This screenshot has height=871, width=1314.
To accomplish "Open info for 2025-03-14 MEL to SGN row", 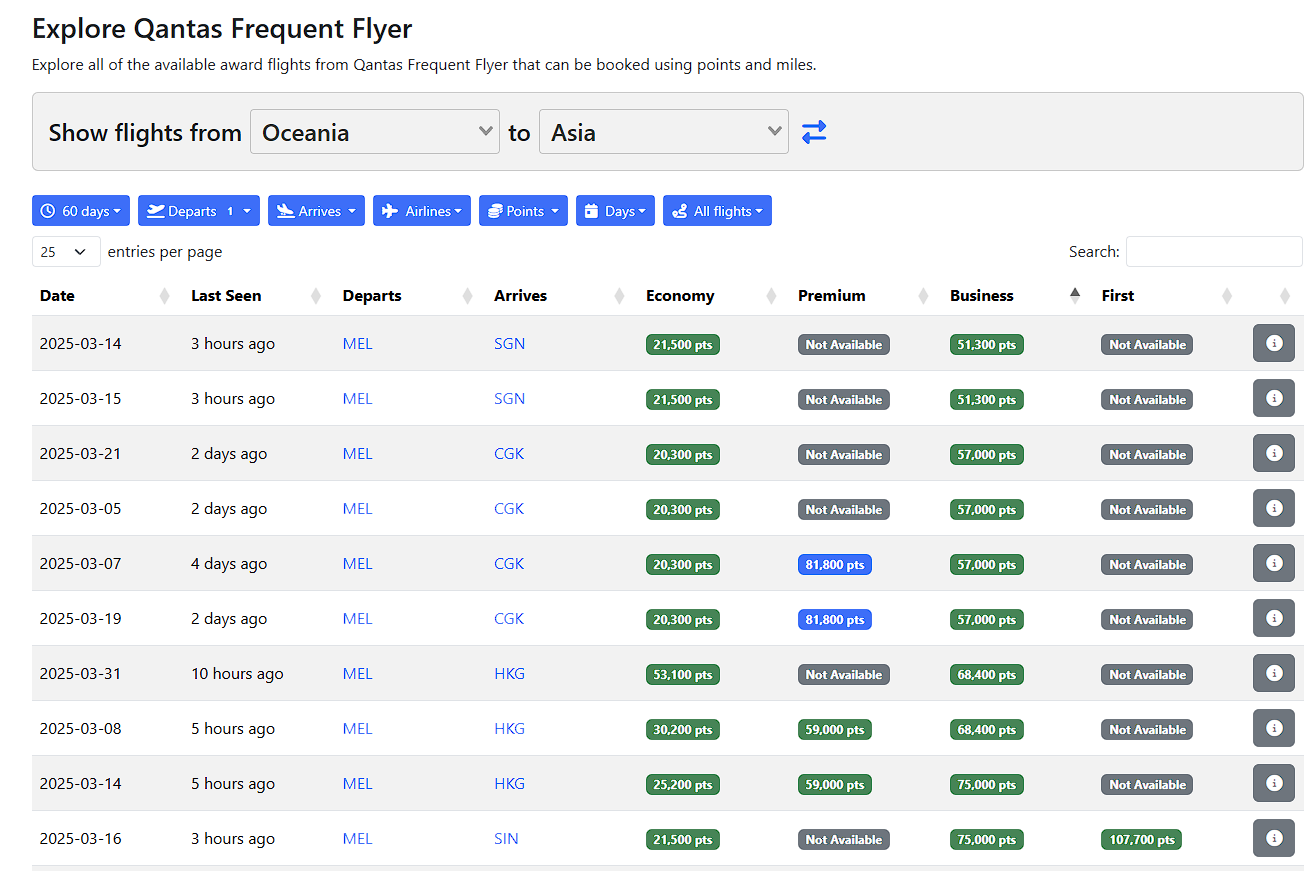I will point(1273,343).
